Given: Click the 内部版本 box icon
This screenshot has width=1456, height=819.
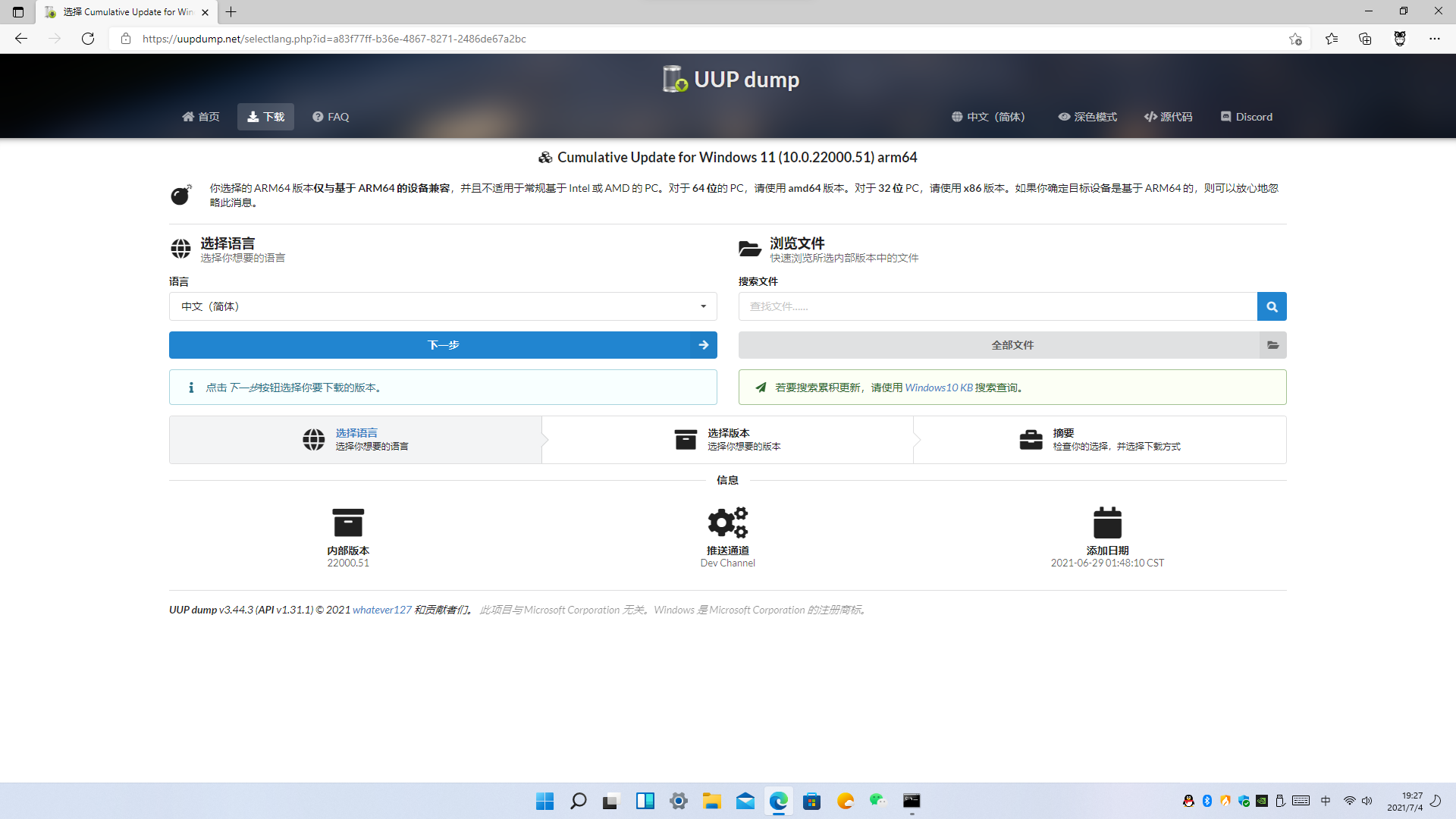Looking at the screenshot, I should coord(348,522).
